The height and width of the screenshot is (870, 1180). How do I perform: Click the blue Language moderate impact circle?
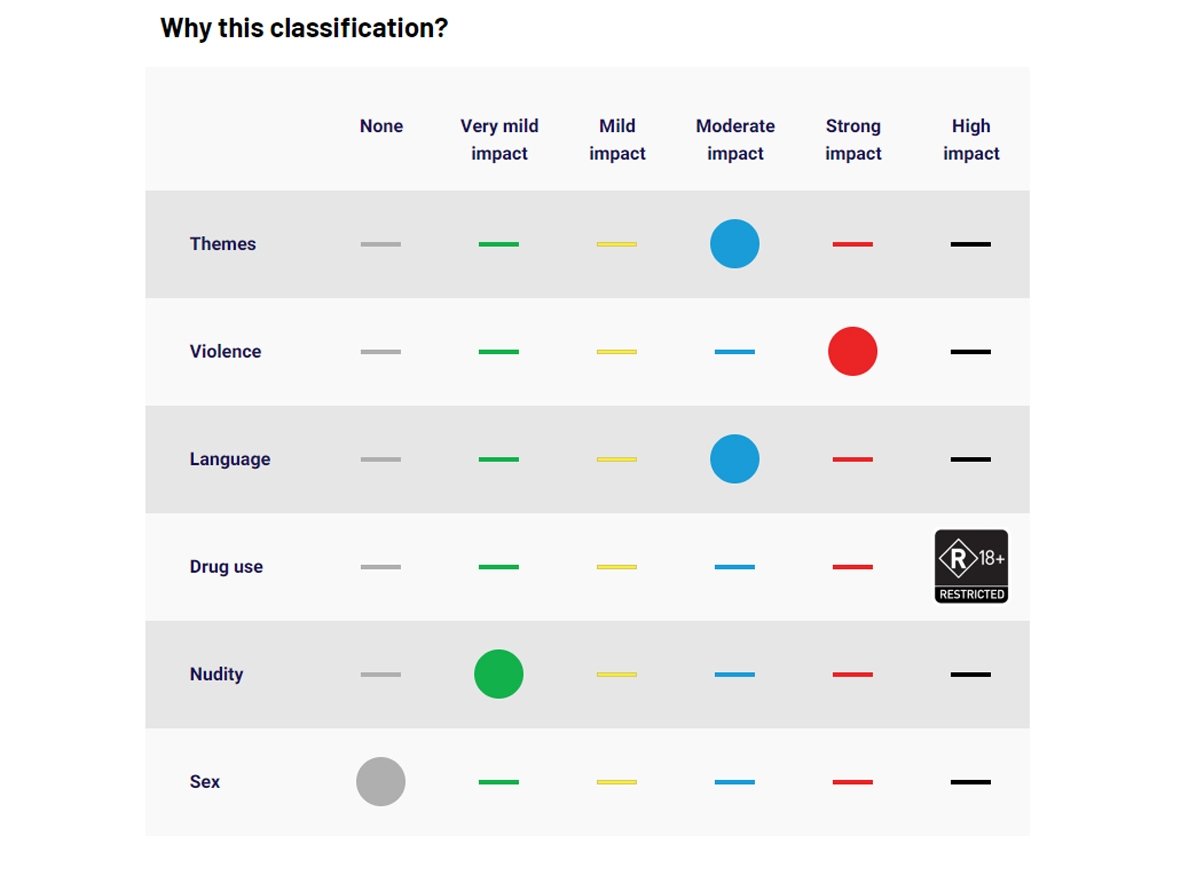pos(735,459)
